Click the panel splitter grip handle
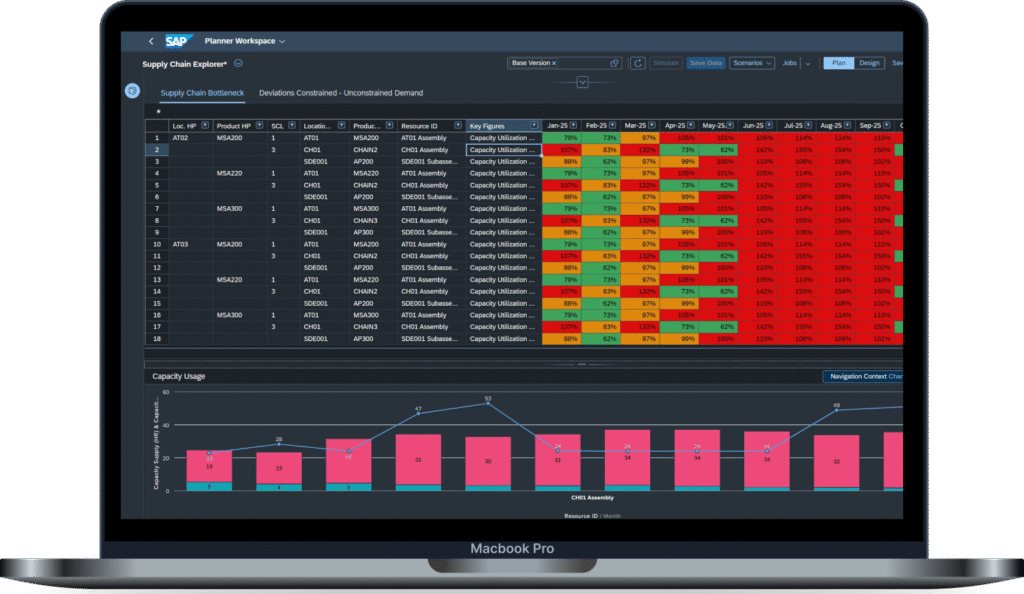1024x594 pixels. click(x=581, y=364)
